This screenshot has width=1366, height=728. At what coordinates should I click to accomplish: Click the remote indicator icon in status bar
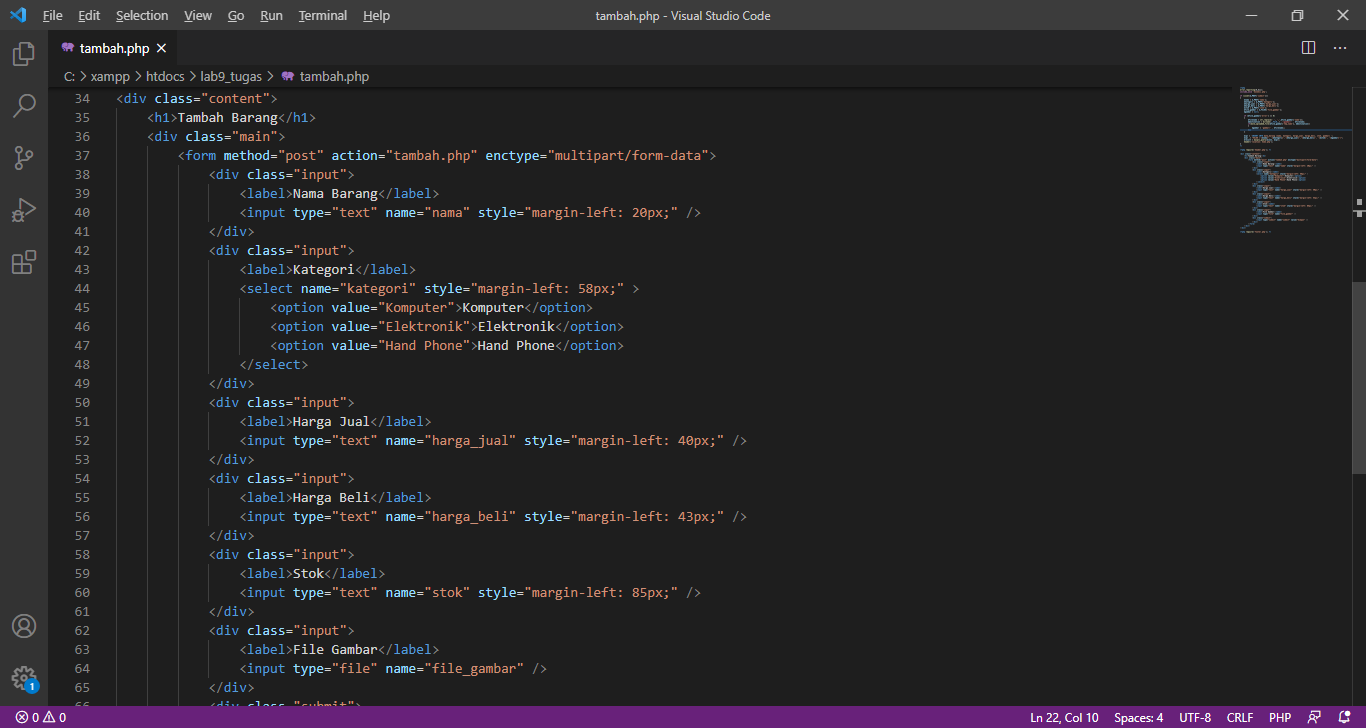[1315, 717]
